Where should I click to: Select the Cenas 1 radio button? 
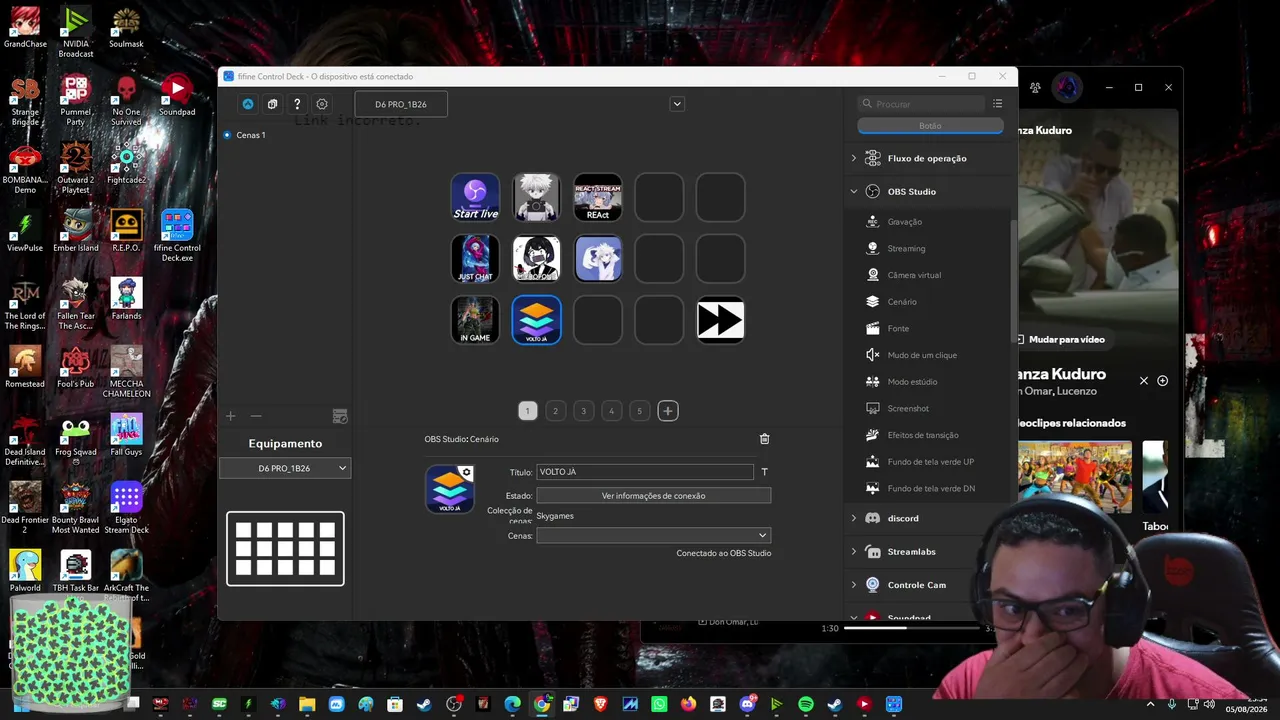227,135
